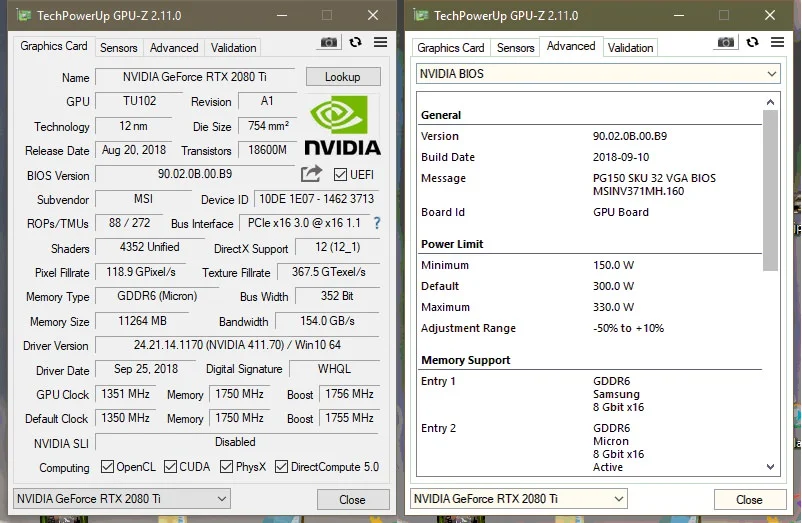Open the NVIDIA BIOS dropdown
The width and height of the screenshot is (802, 523).
point(597,74)
